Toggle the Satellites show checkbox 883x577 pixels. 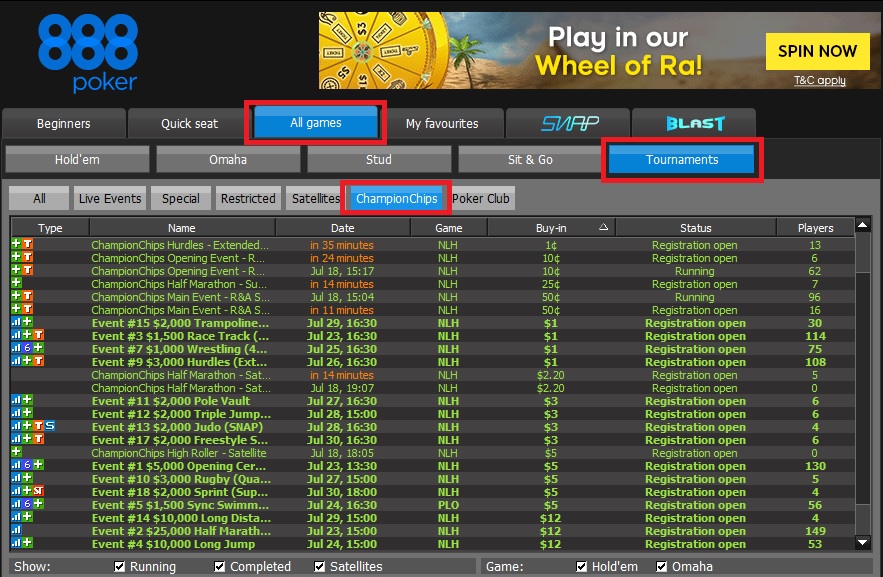(x=319, y=566)
